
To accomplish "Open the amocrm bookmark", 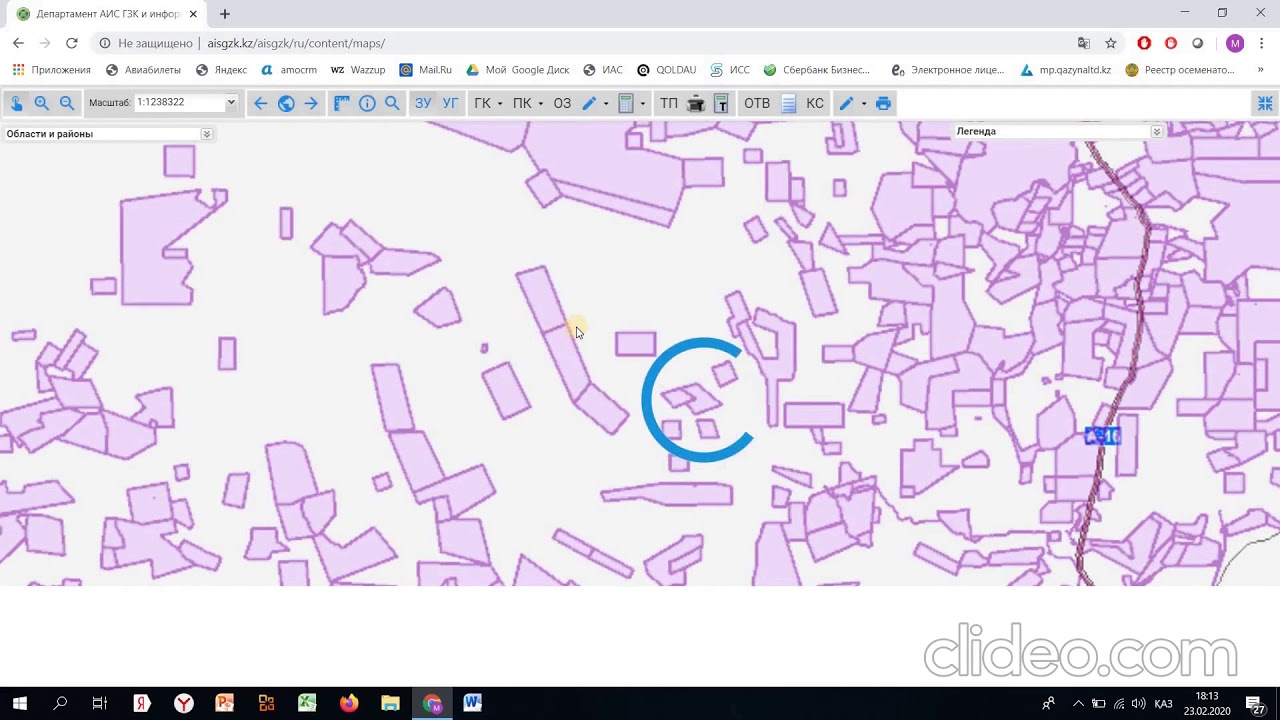I will tap(288, 70).
